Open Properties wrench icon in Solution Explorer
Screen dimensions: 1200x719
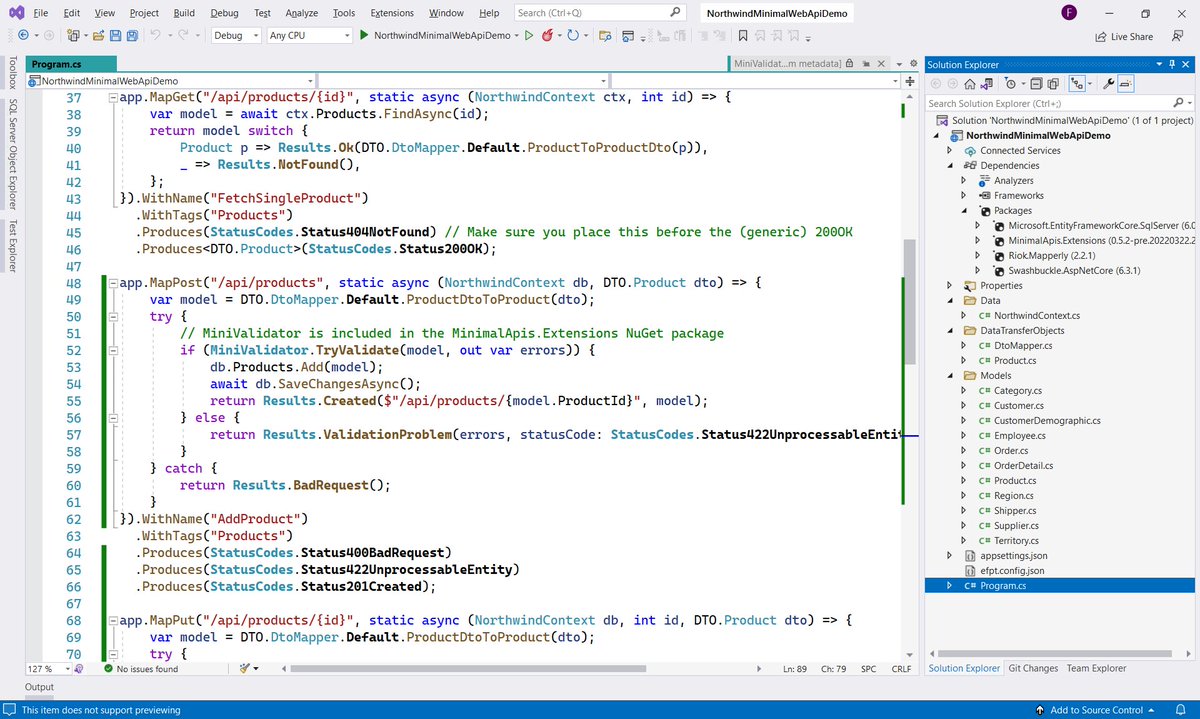click(1108, 84)
